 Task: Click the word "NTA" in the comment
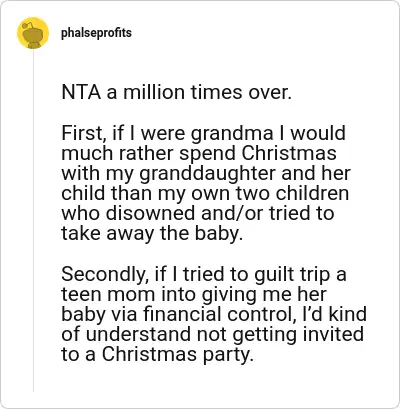81,92
